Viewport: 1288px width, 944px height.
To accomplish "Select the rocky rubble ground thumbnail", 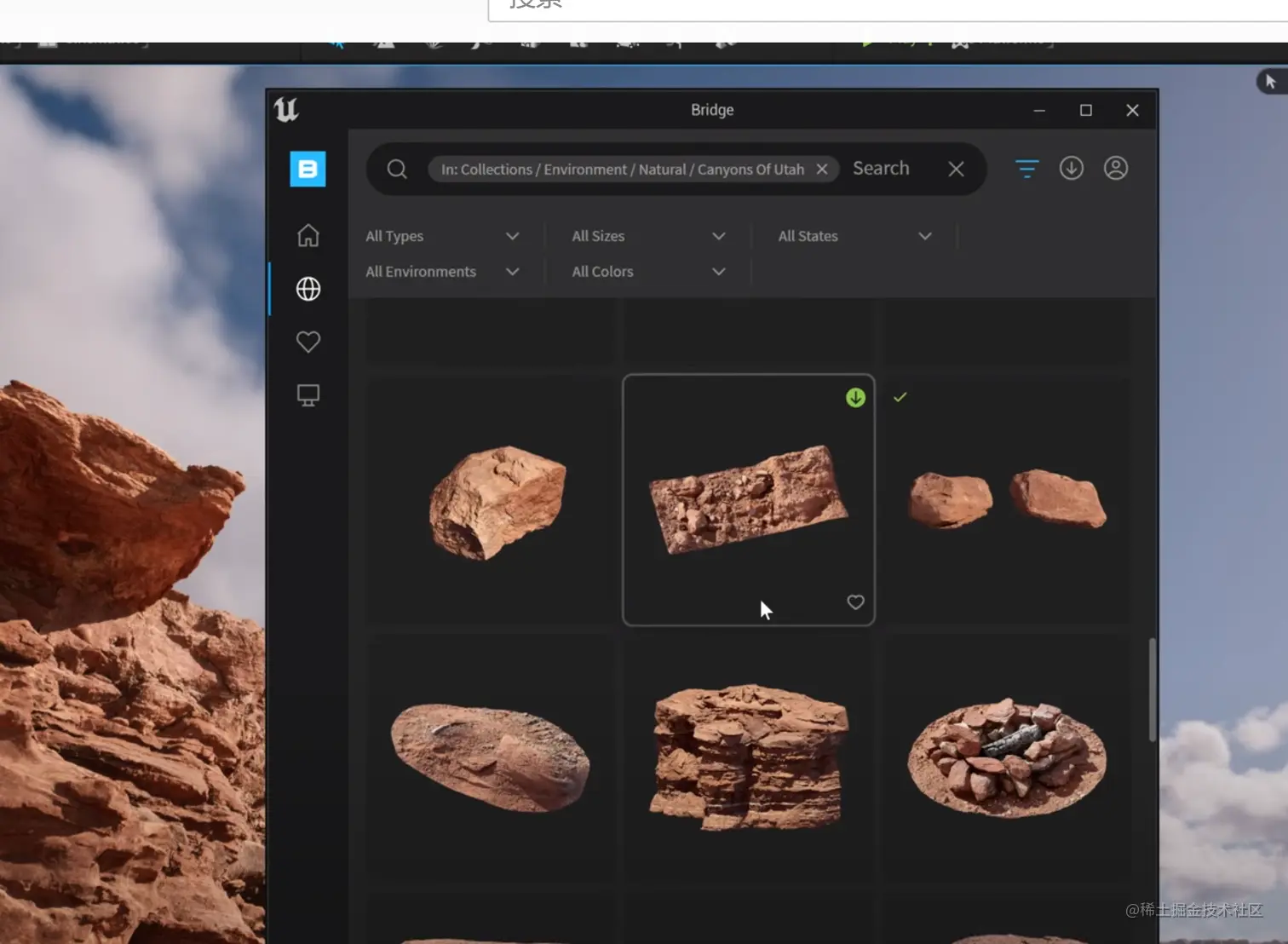I will [749, 500].
